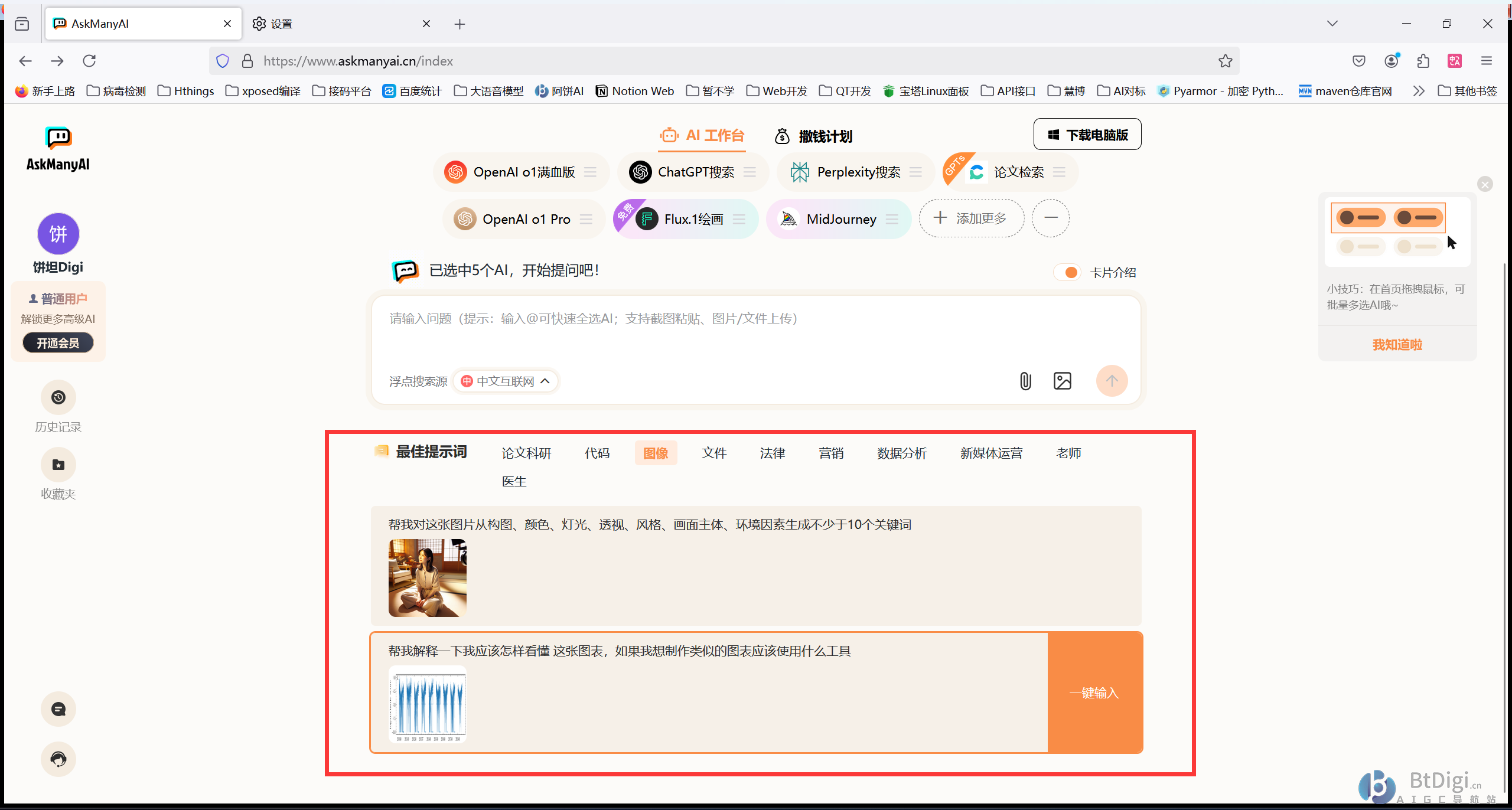
Task: Open the xposed编译 bookmark folder
Action: [x=263, y=91]
